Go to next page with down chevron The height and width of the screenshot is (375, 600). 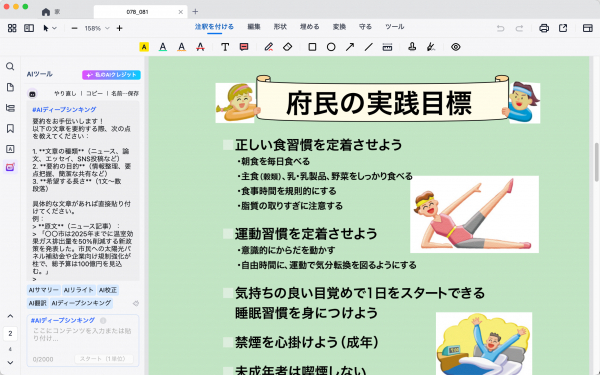point(10,362)
